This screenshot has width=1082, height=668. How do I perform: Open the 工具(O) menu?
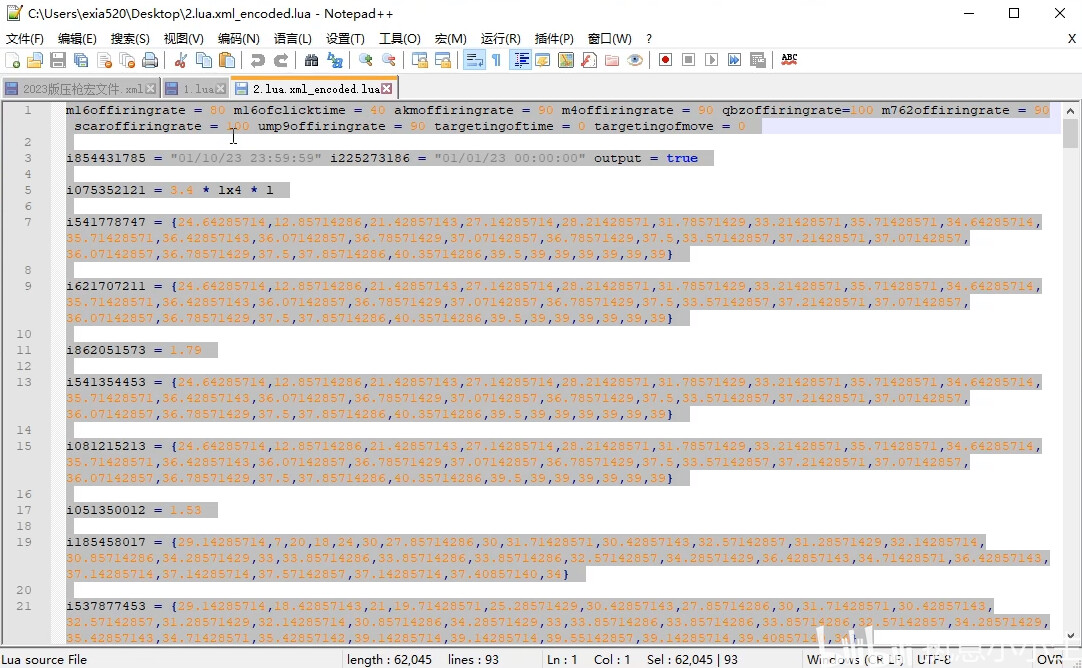pyautogui.click(x=400, y=39)
